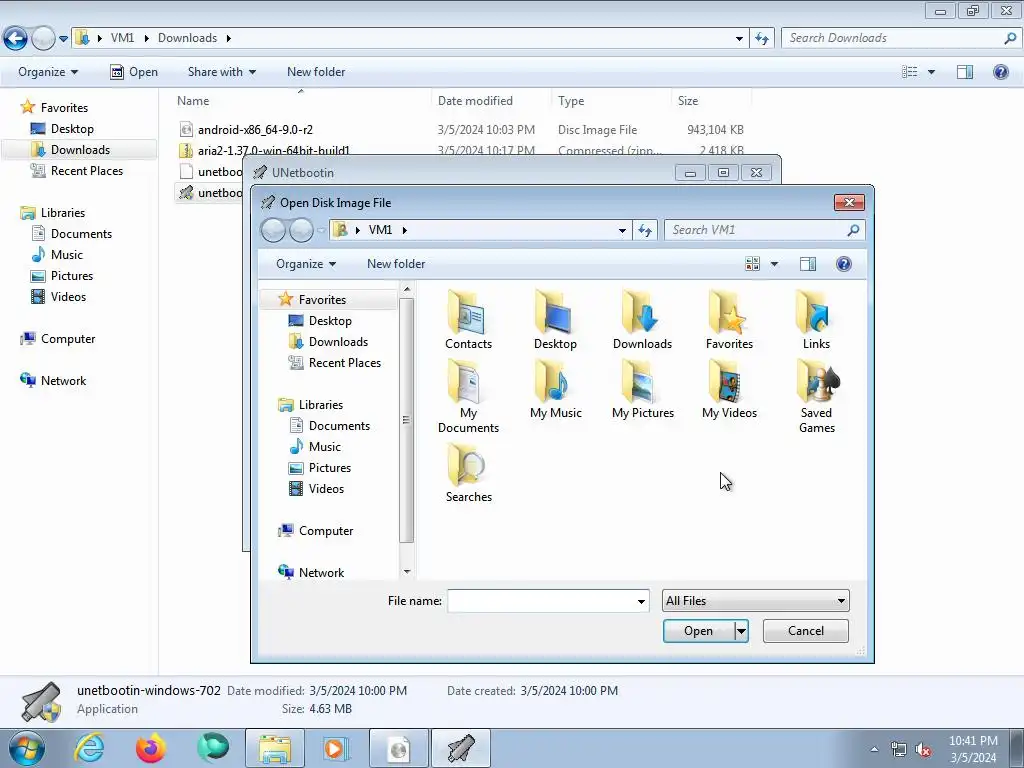Open the Favorites folder icon in the dialog's file area
This screenshot has height=768, width=1024.
coord(729,319)
